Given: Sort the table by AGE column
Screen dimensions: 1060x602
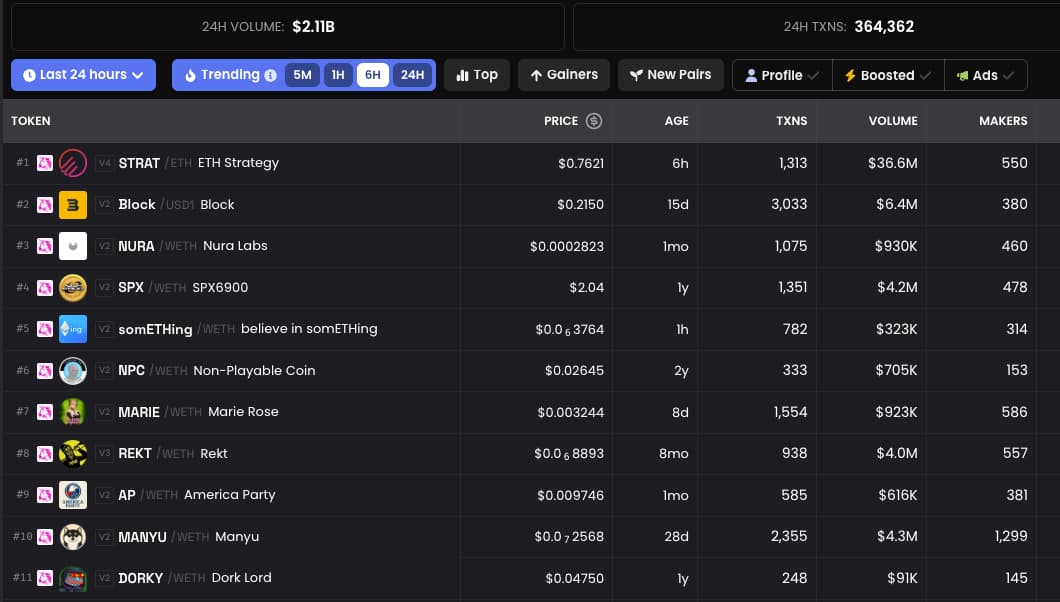Looking at the screenshot, I should (x=676, y=121).
